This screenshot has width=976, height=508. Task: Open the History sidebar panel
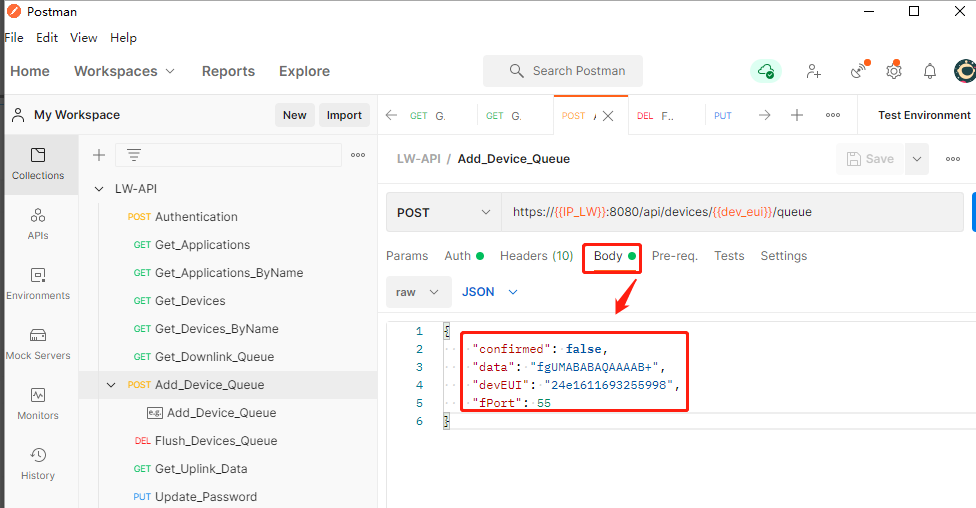coord(38,464)
